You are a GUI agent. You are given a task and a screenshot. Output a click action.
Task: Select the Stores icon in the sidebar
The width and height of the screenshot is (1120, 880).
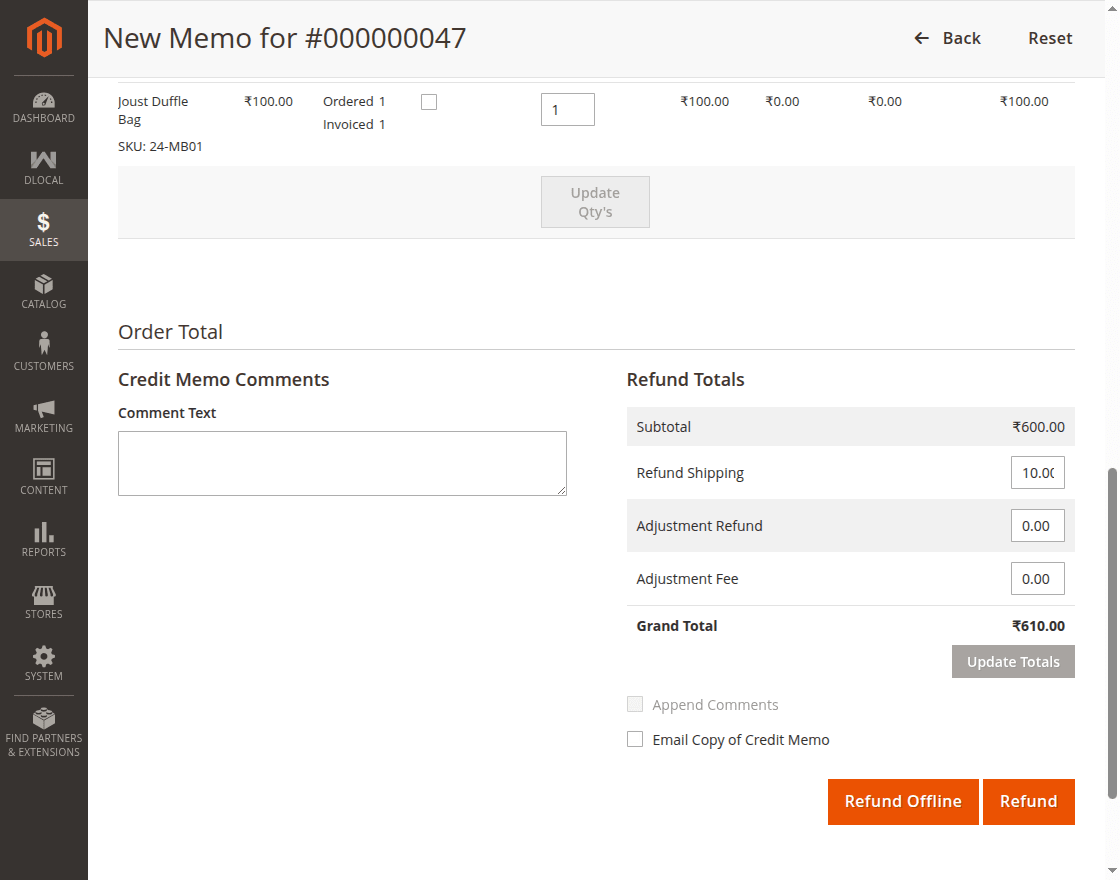click(x=43, y=601)
